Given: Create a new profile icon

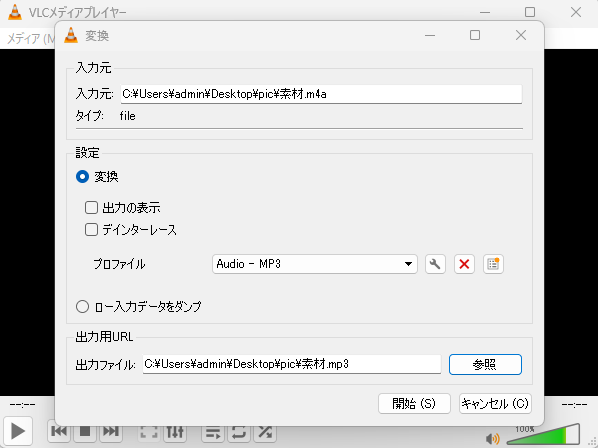Looking at the screenshot, I should [x=493, y=264].
